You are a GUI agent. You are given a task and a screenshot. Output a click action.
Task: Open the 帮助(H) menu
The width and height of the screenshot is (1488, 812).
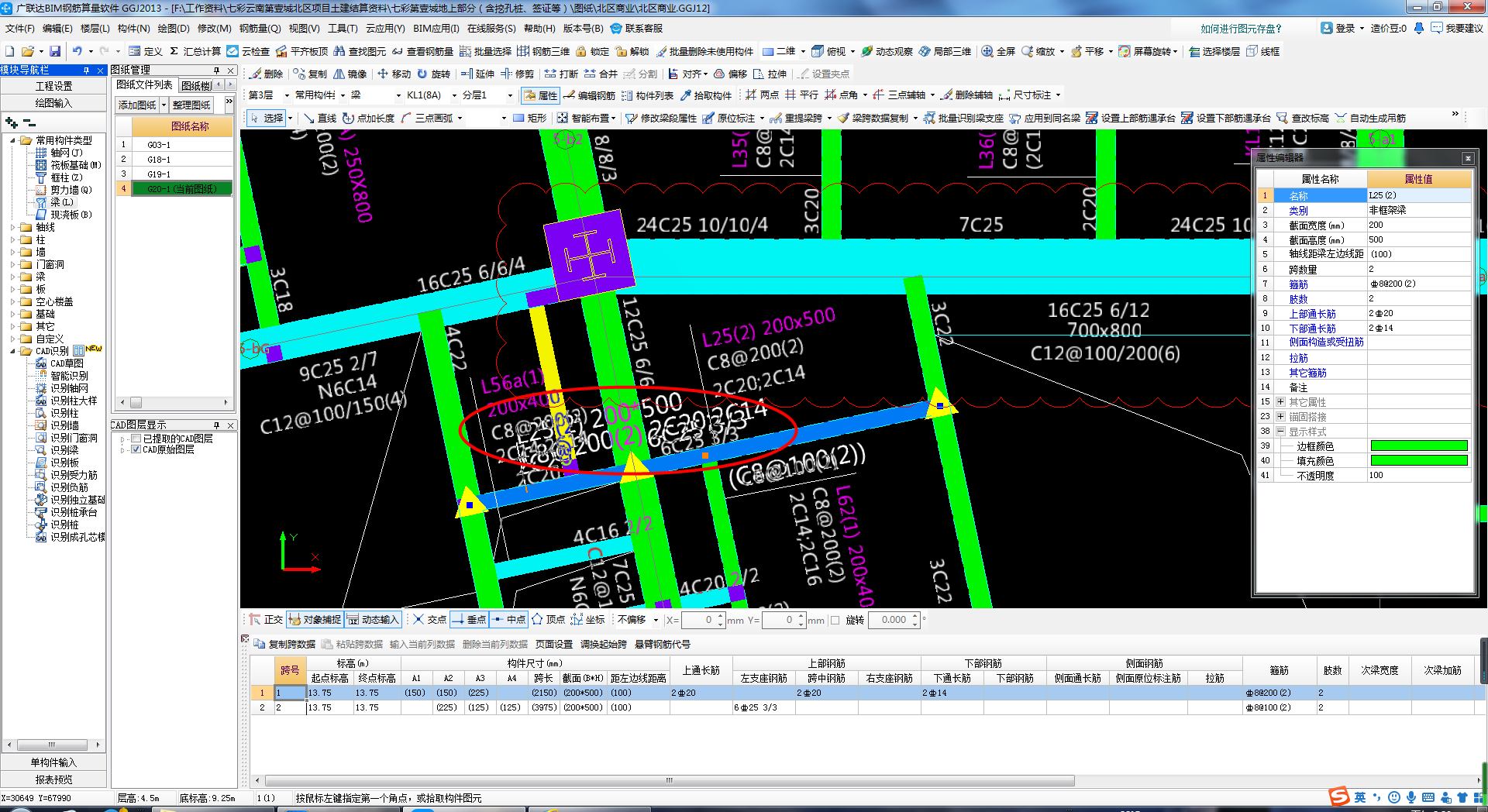pos(539,29)
